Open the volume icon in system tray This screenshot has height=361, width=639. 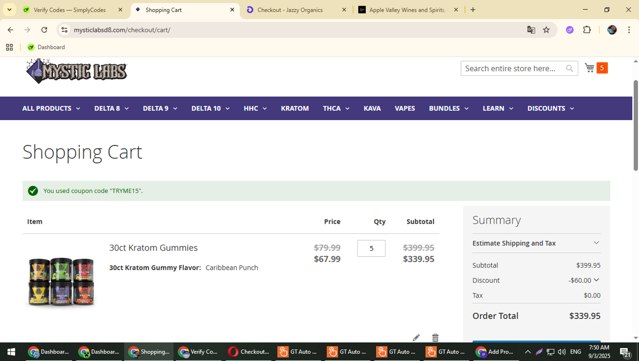562,352
